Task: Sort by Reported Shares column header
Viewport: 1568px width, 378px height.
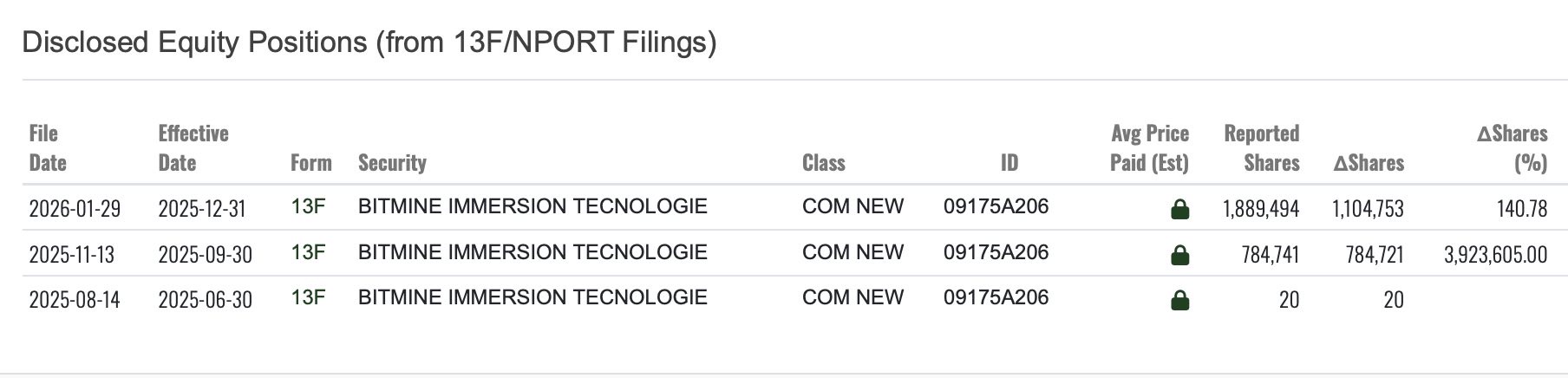Action: coord(1262,148)
